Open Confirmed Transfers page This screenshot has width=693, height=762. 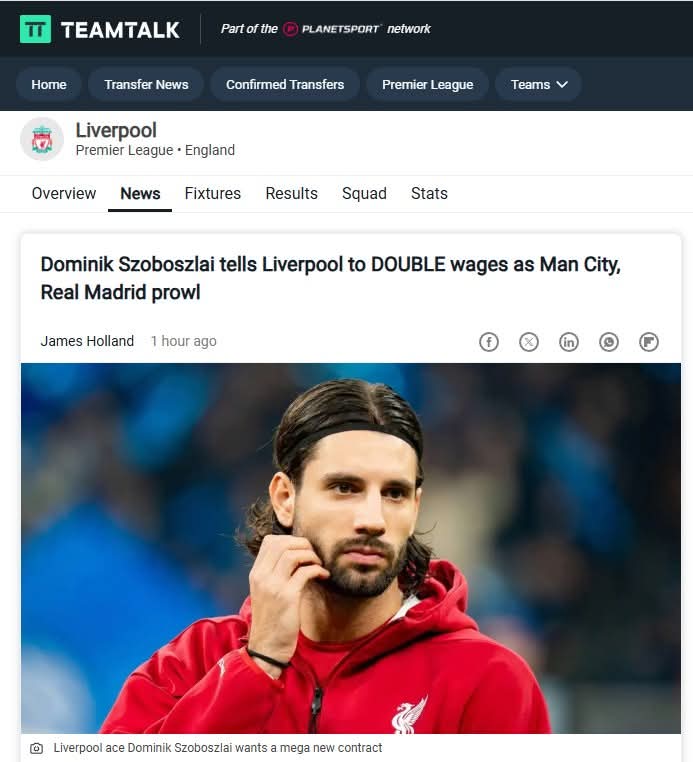[285, 85]
